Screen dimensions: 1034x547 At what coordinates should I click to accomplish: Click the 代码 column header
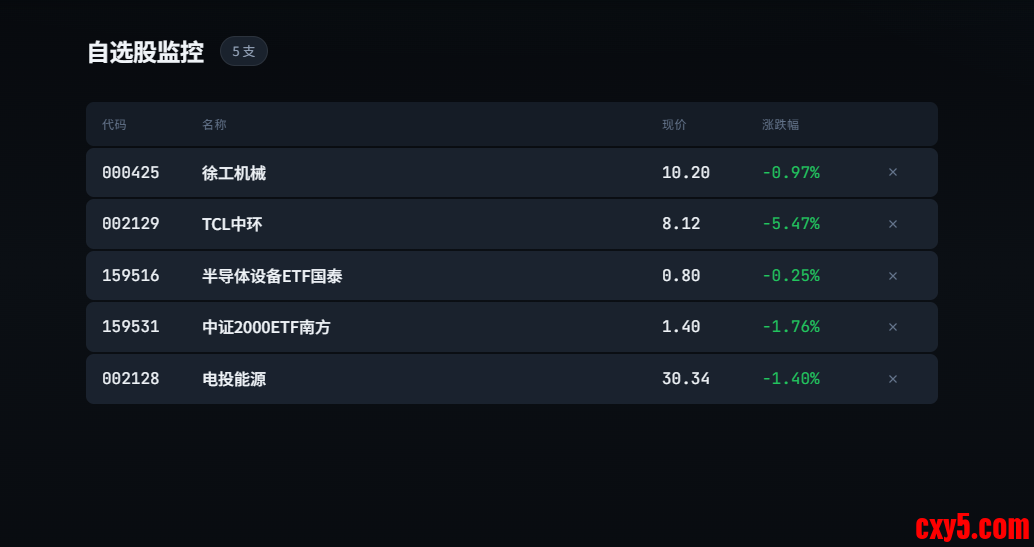pyautogui.click(x=114, y=125)
